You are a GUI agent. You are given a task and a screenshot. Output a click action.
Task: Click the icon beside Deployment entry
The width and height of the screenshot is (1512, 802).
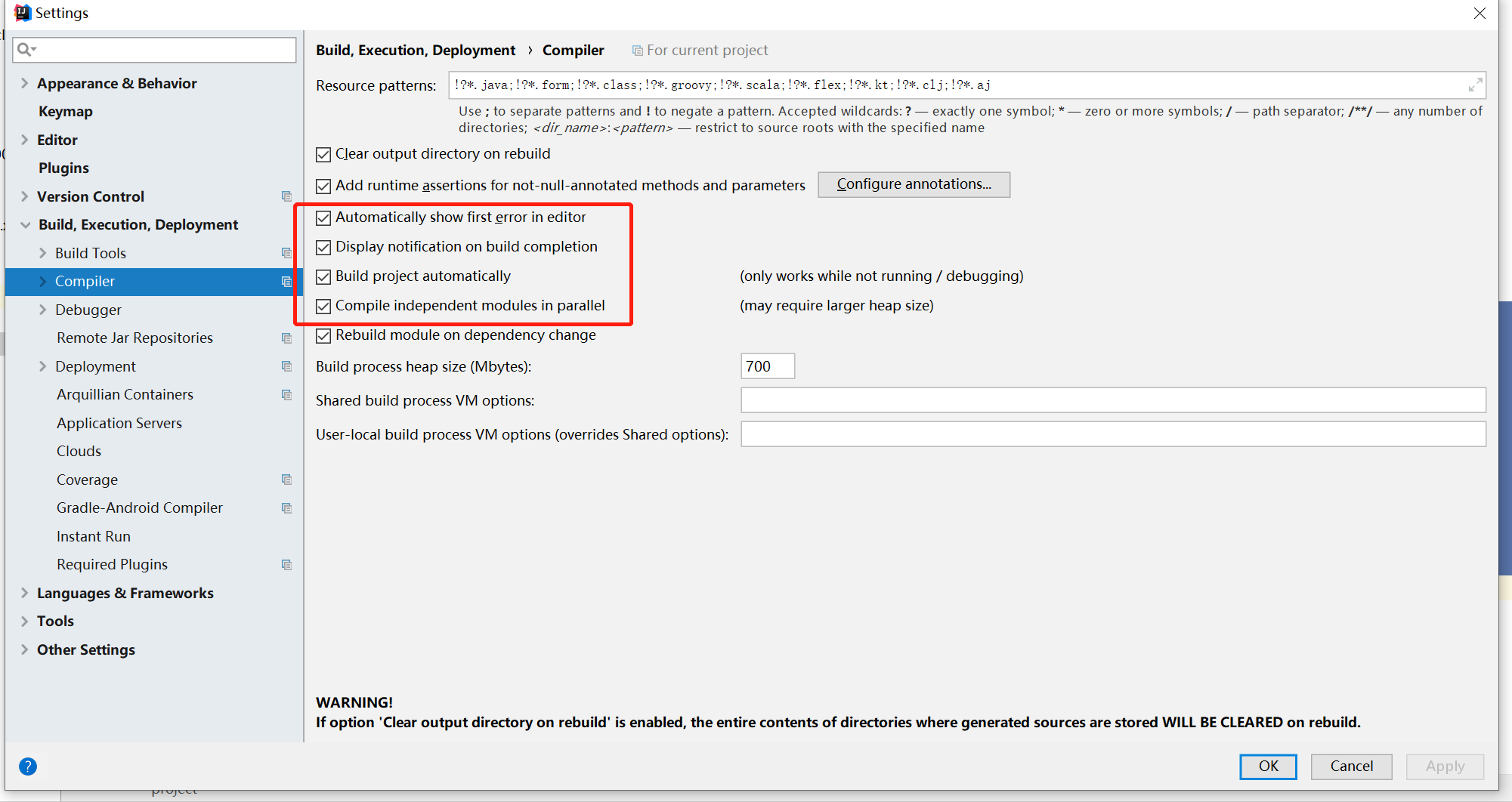pos(286,366)
